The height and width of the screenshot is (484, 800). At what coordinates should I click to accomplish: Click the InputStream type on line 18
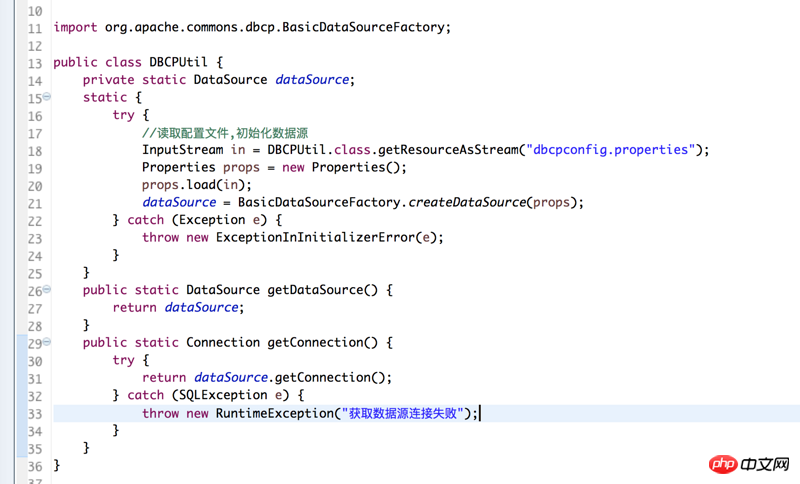click(x=182, y=150)
